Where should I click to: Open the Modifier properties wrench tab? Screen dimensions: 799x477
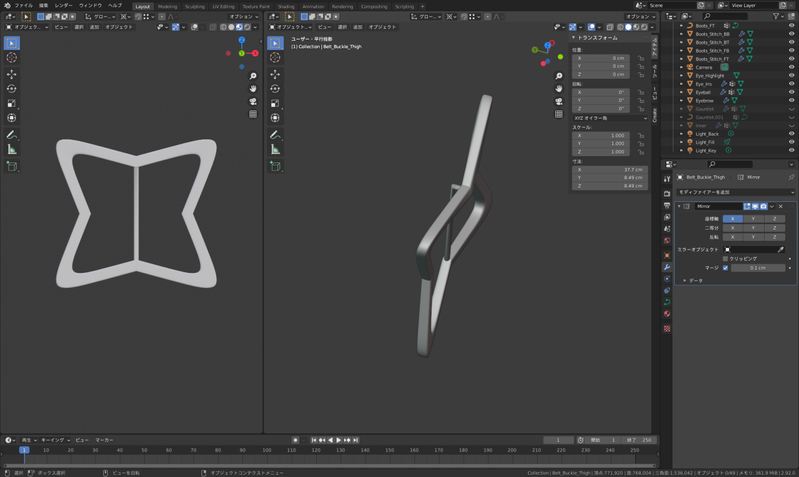(x=667, y=267)
